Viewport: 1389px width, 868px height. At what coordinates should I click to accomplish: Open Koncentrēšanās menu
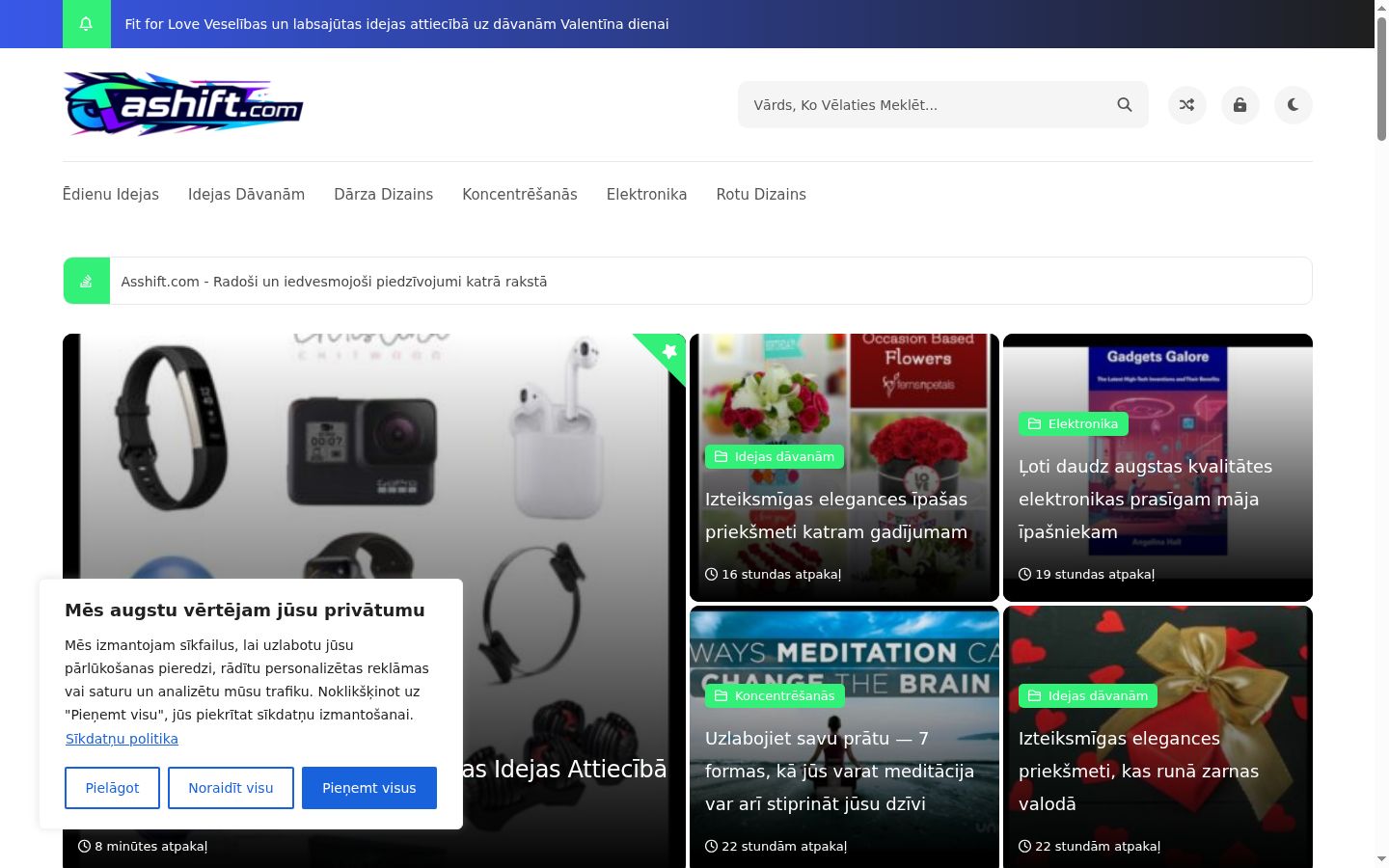520,194
